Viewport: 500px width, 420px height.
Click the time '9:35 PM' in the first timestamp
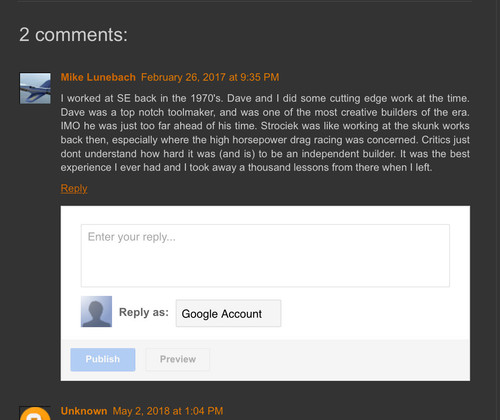pos(260,77)
